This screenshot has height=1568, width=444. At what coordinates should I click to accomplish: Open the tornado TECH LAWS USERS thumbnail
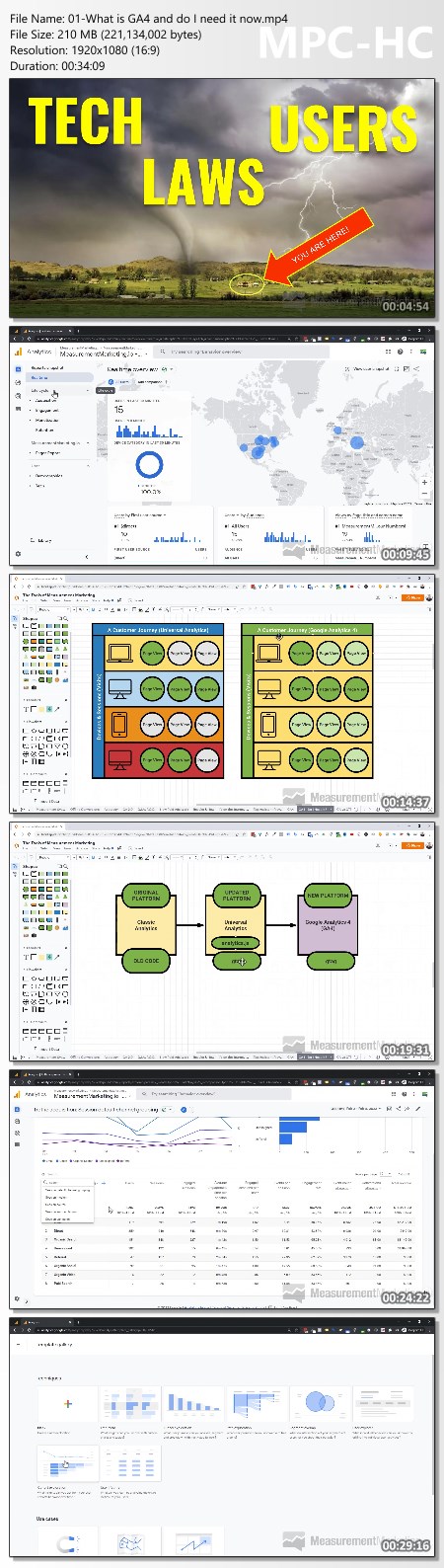(x=222, y=198)
